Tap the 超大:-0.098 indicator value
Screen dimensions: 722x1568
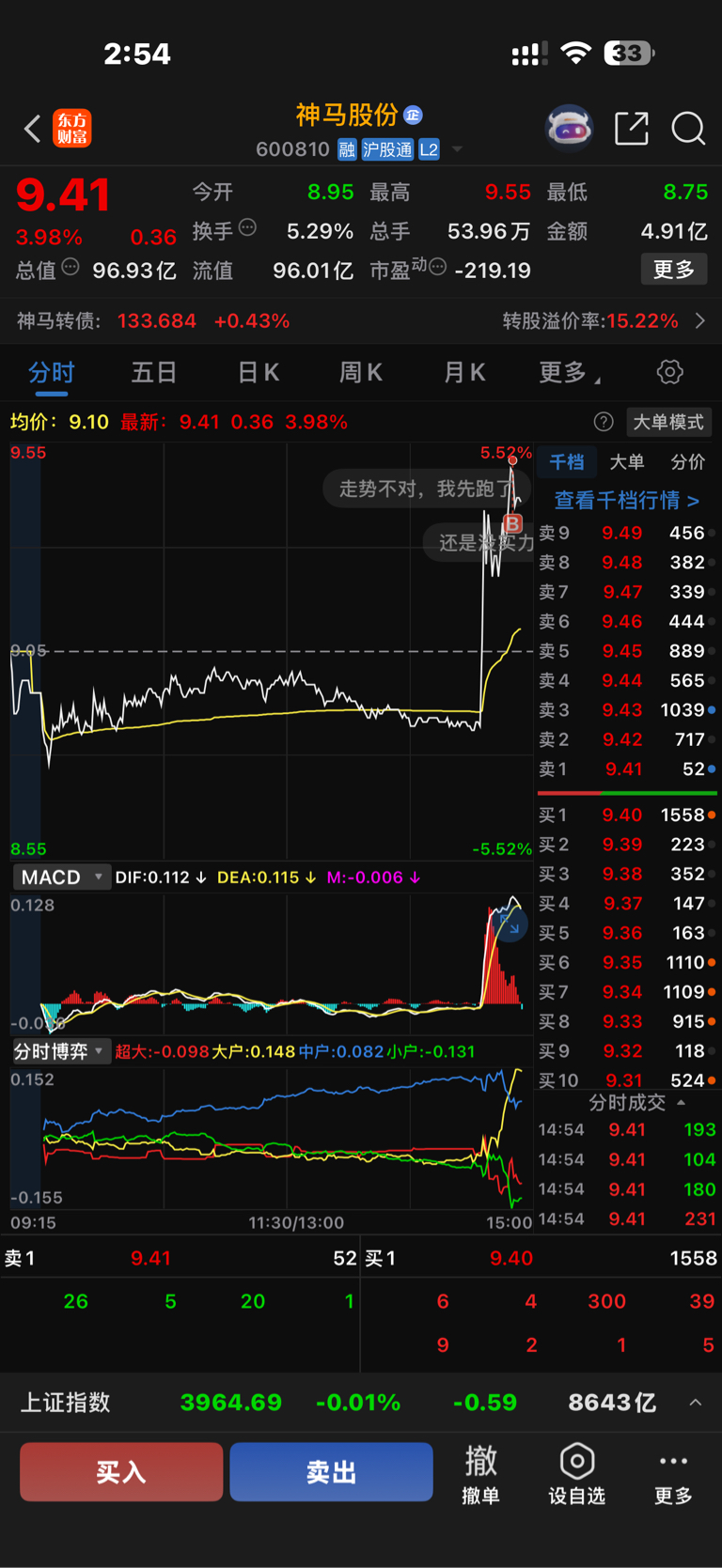(x=162, y=1051)
